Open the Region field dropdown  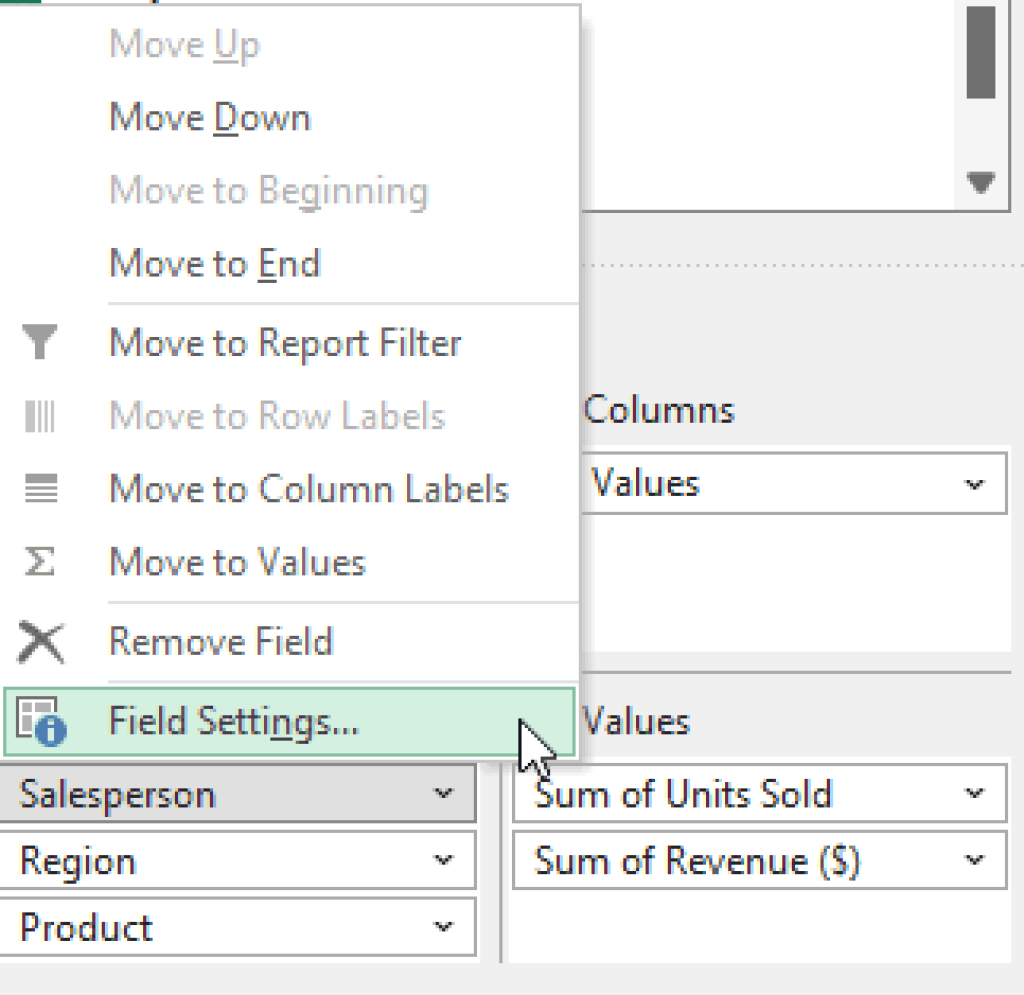pyautogui.click(x=453, y=860)
